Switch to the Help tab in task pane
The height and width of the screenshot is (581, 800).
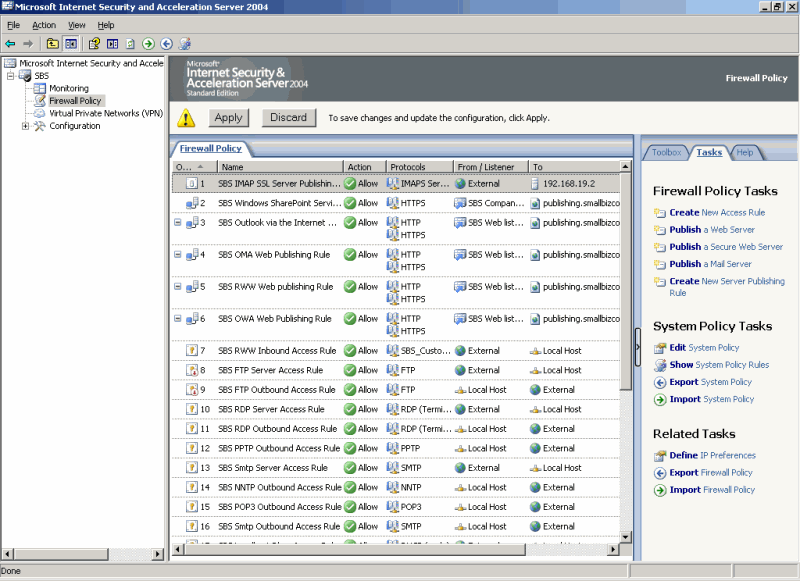(x=744, y=152)
